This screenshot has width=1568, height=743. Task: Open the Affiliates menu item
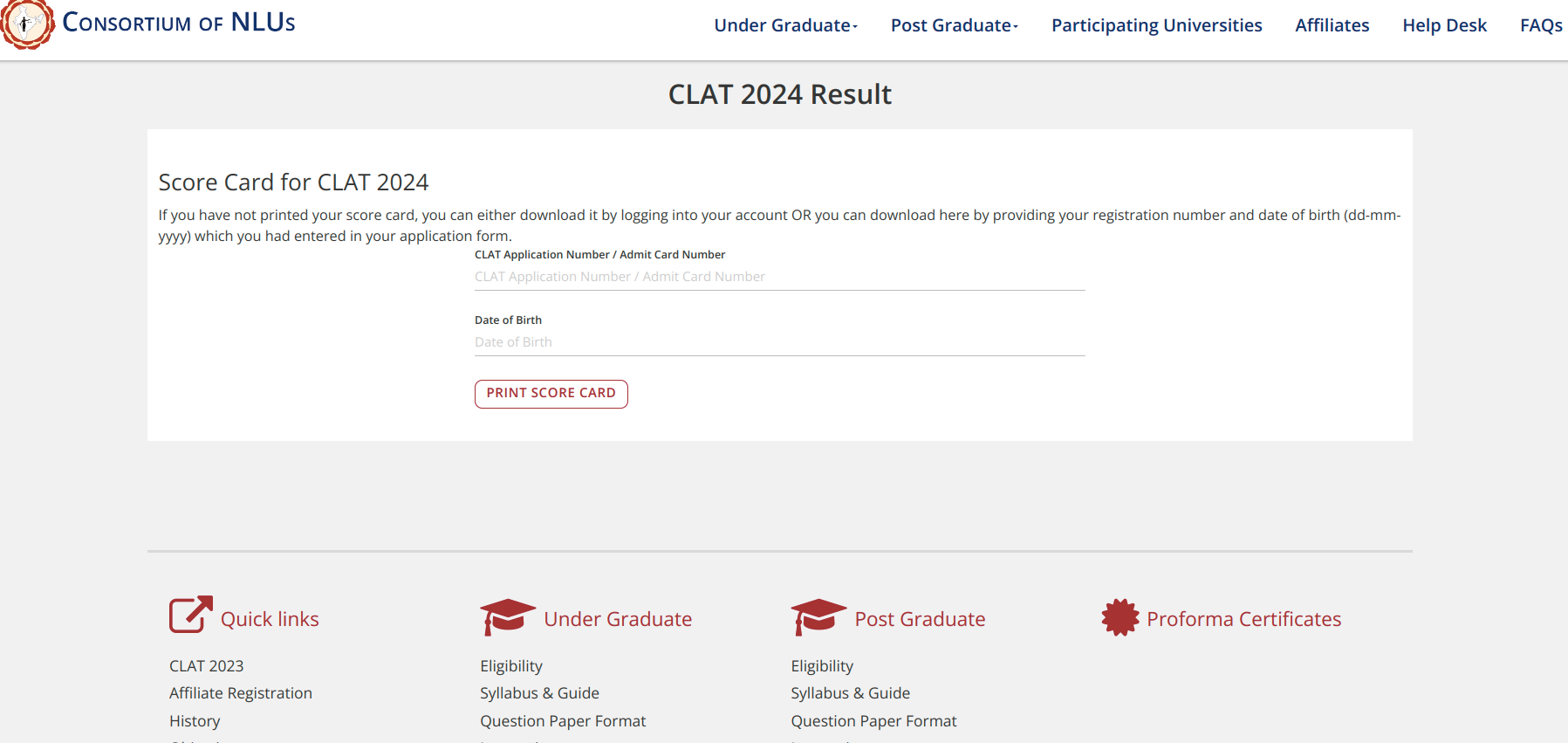(1332, 25)
